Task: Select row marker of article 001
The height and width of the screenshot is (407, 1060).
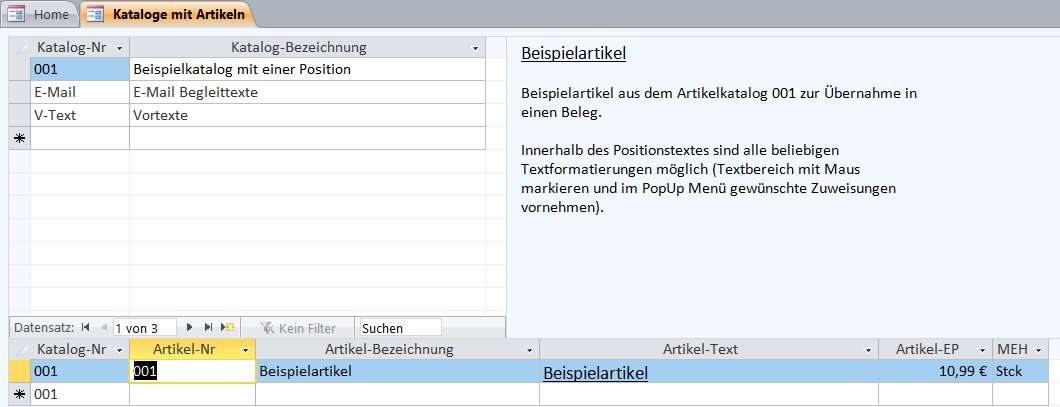Action: (x=19, y=370)
